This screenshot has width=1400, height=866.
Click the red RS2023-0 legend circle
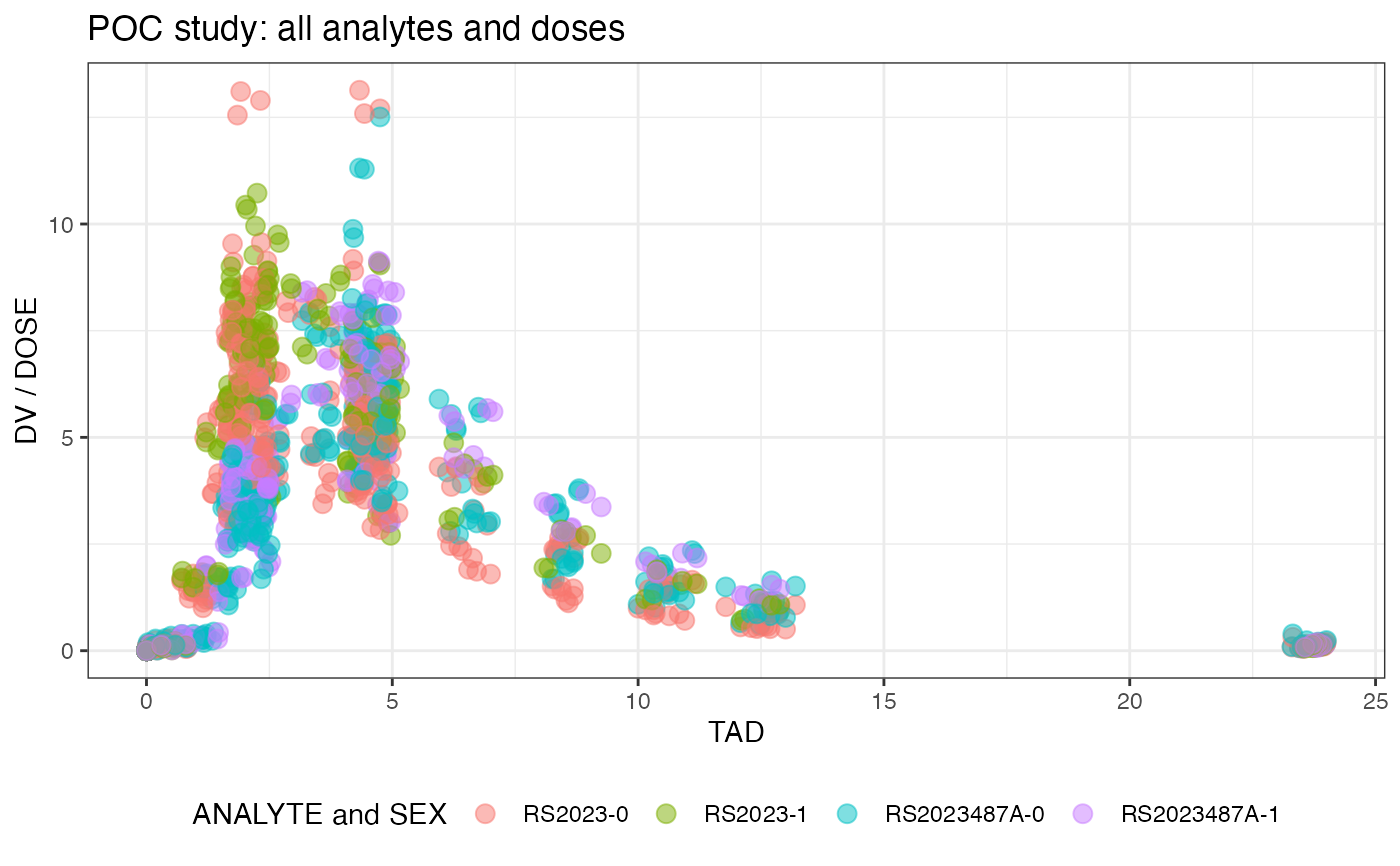486,815
